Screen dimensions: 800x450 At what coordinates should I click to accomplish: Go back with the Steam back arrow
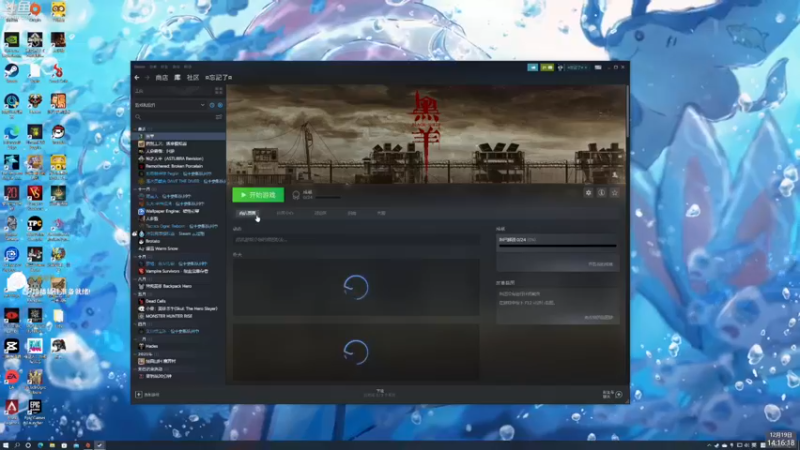tap(137, 78)
